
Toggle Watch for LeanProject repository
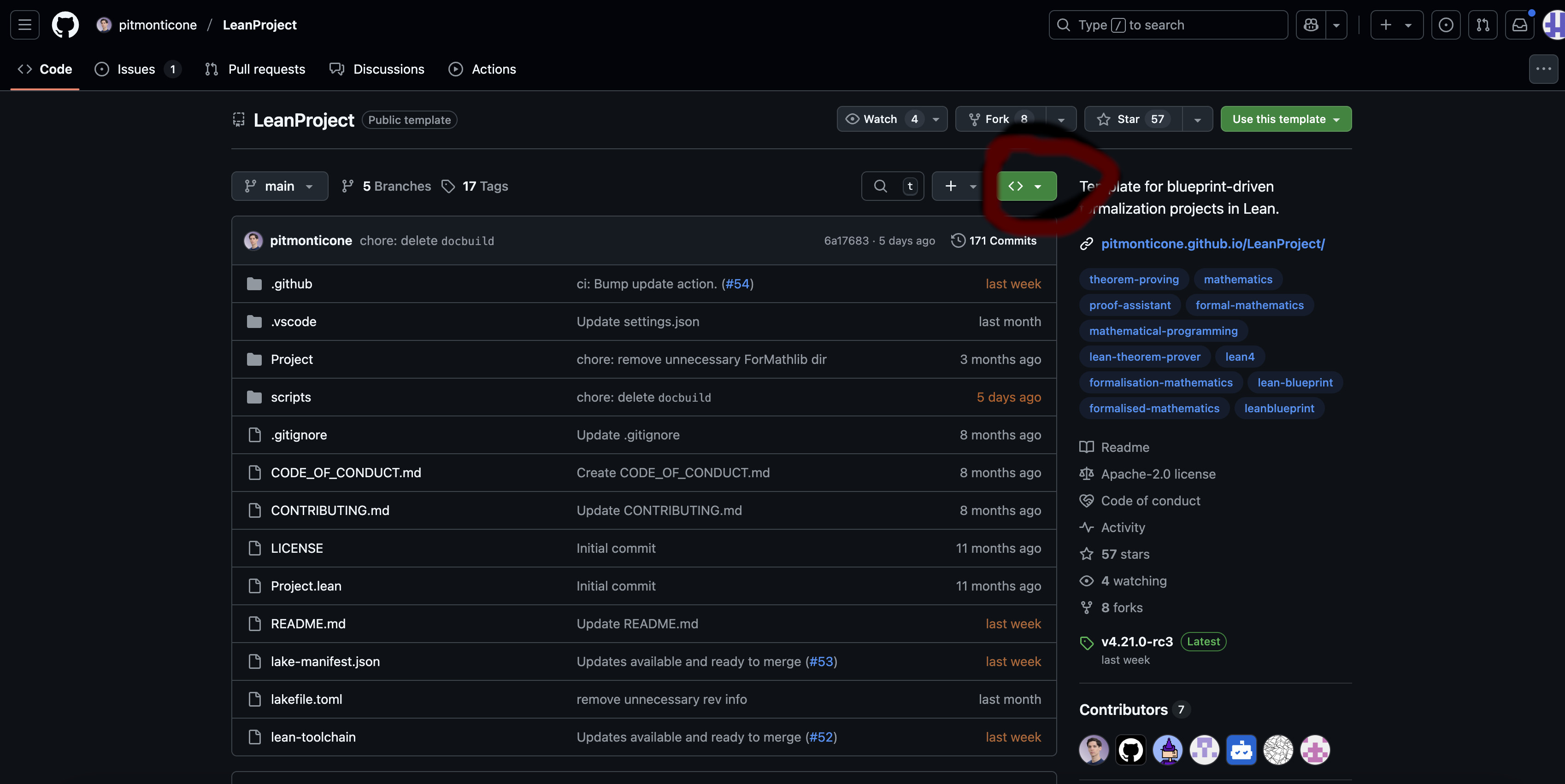[881, 119]
